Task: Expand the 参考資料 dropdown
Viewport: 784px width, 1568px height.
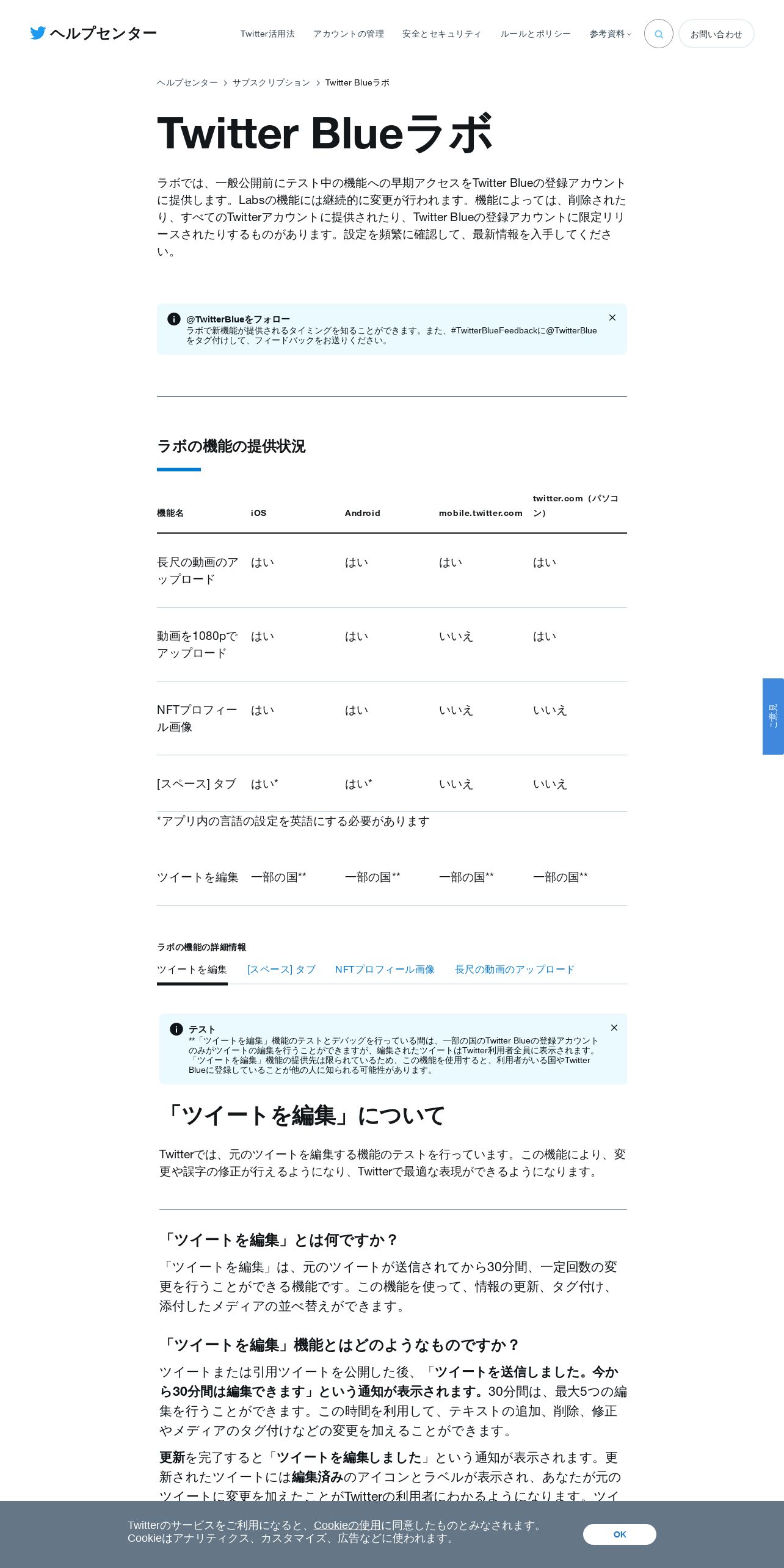Action: 610,34
